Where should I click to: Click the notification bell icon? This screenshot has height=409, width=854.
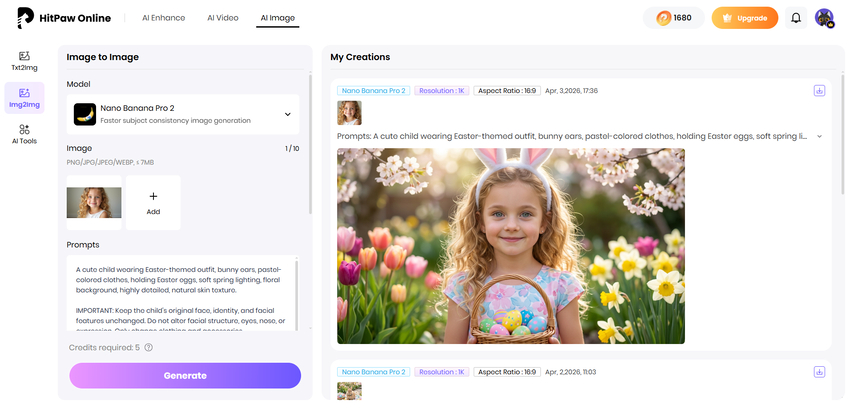click(796, 18)
